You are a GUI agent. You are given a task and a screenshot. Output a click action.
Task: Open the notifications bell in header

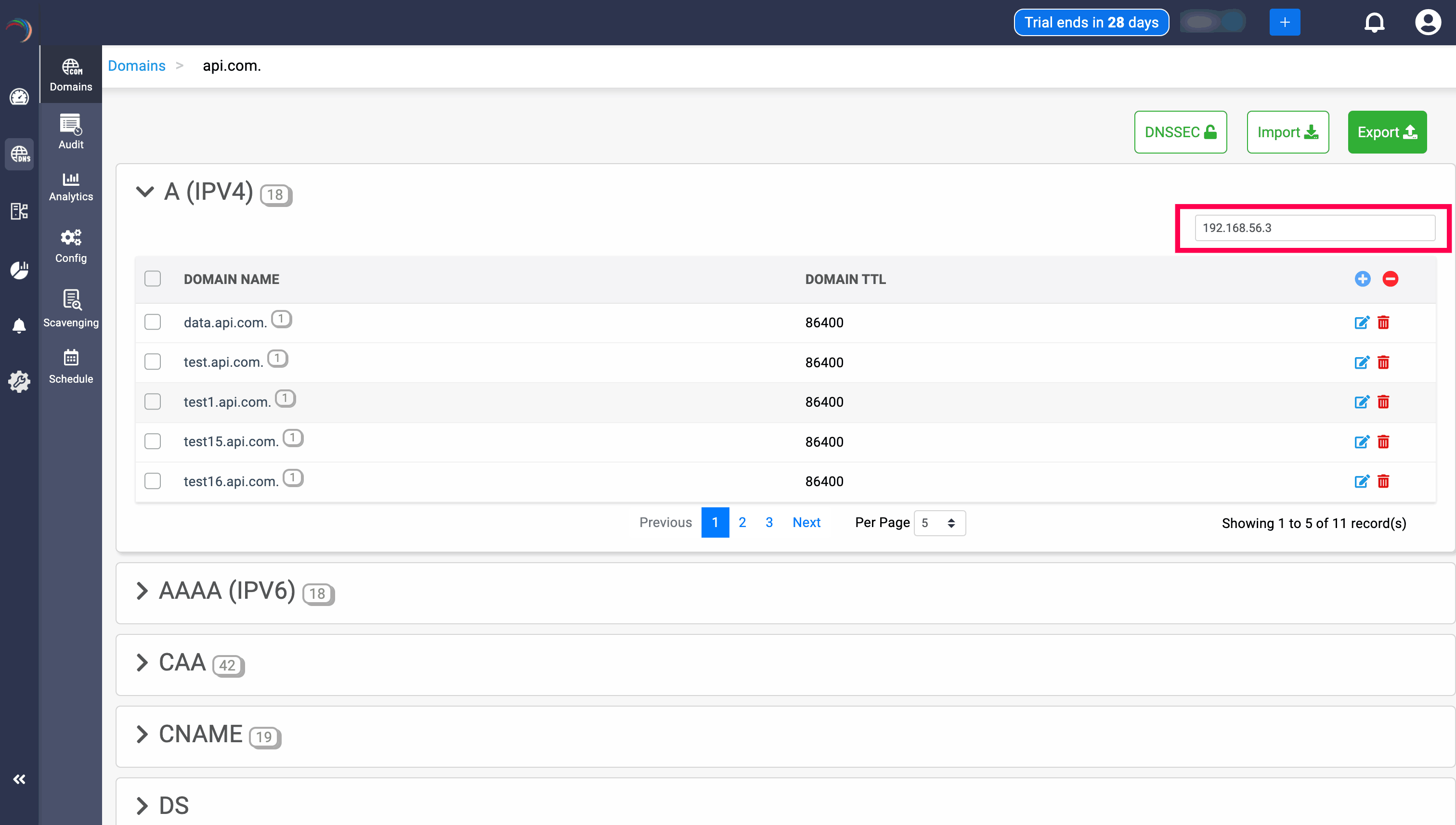click(1374, 23)
